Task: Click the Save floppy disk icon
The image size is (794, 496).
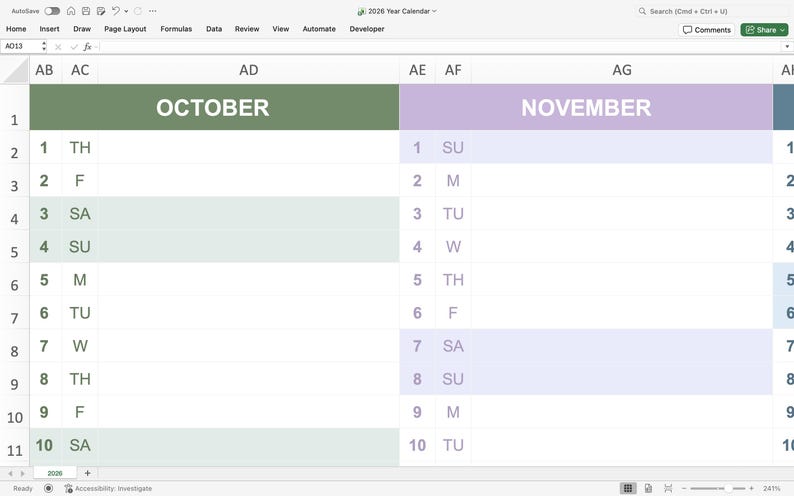Action: point(86,11)
